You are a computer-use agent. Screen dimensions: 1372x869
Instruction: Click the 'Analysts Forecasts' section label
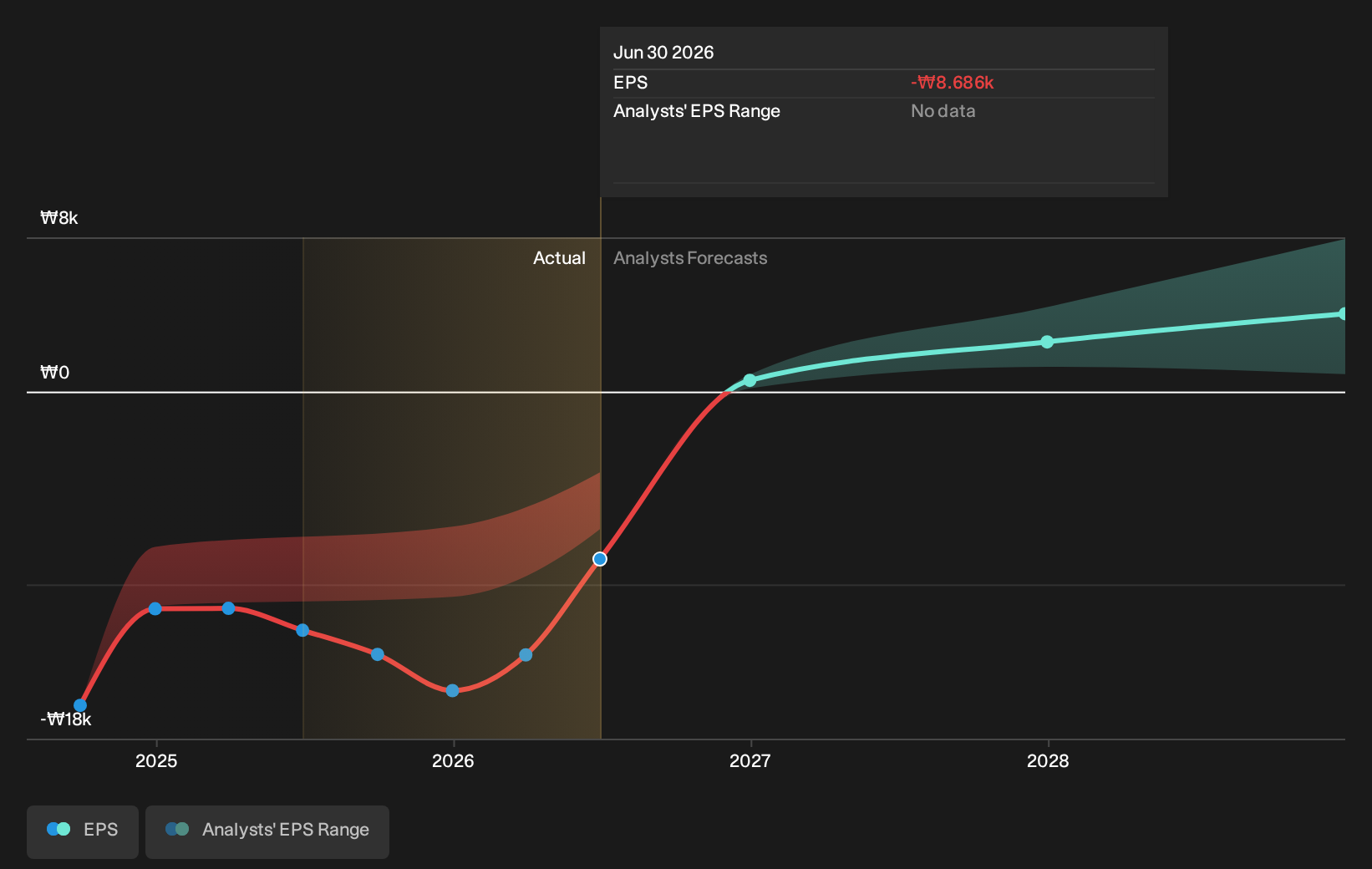[x=690, y=258]
